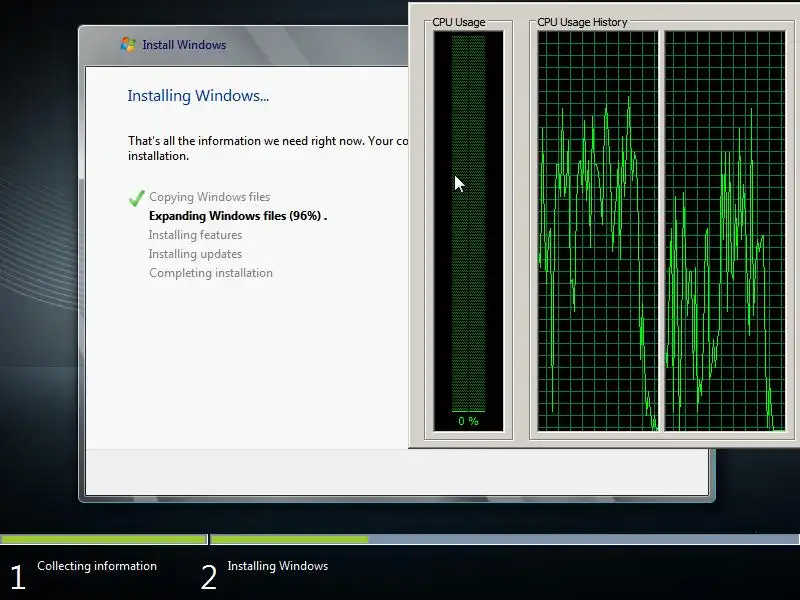This screenshot has width=800, height=600.
Task: Click the 'Installing Windows' stage label at bottom
Action: point(278,566)
